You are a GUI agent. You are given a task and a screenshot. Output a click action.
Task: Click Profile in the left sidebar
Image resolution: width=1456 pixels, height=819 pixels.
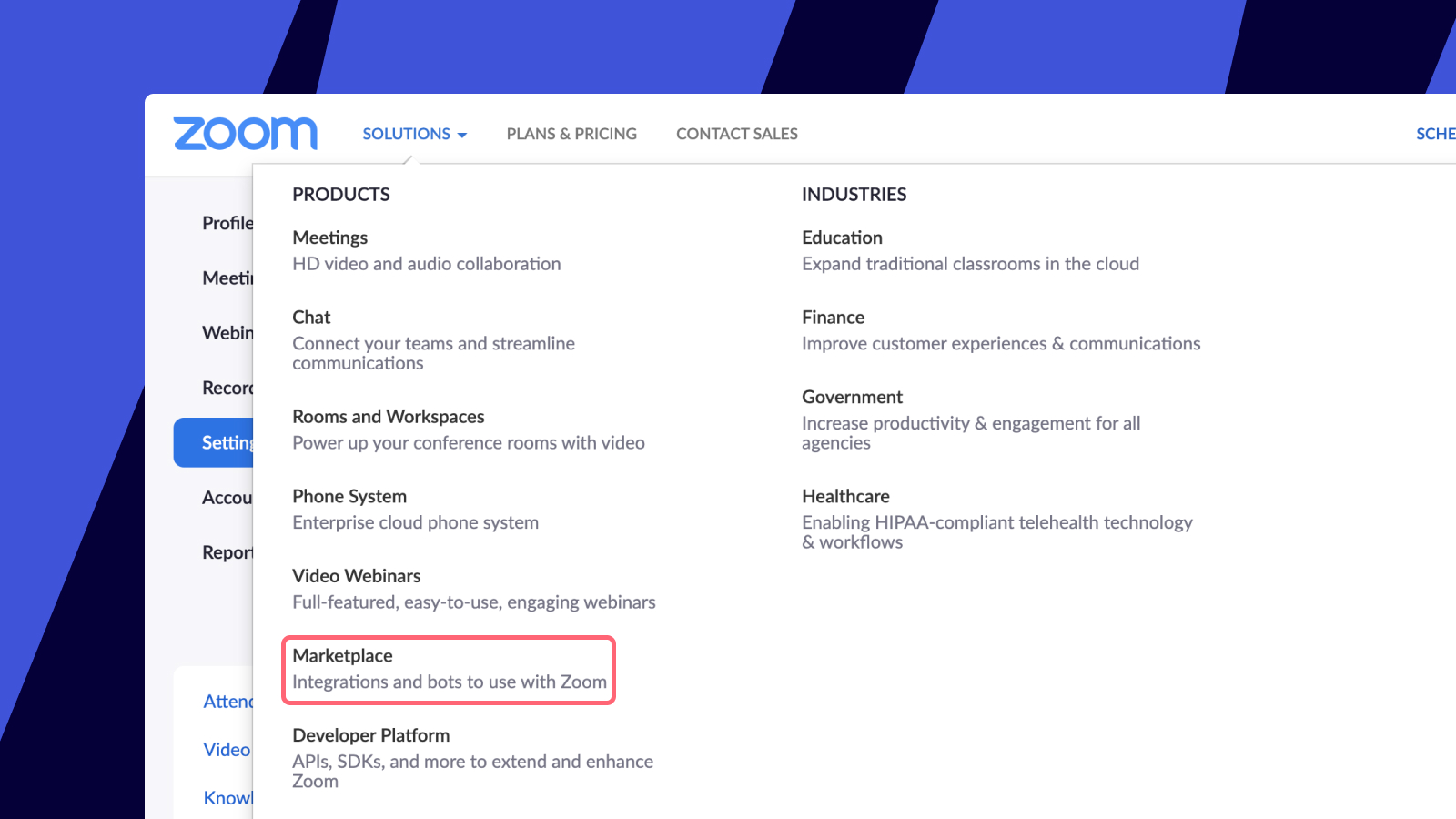(227, 223)
